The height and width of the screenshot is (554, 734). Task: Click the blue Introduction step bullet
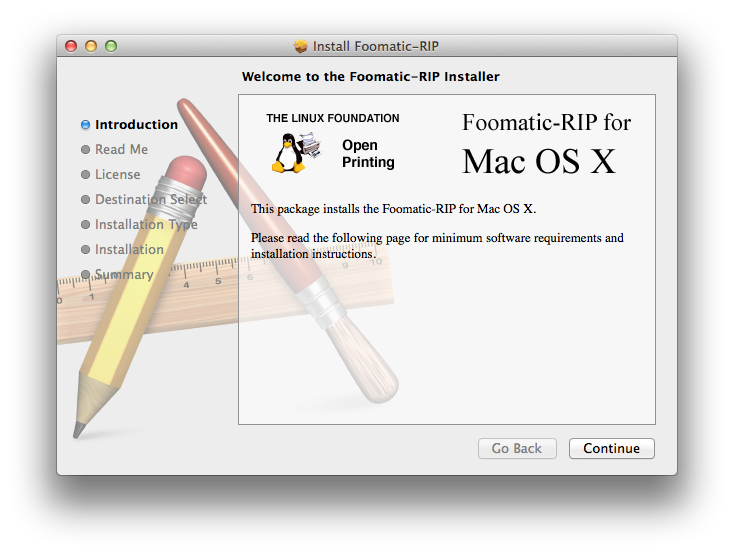(x=85, y=125)
